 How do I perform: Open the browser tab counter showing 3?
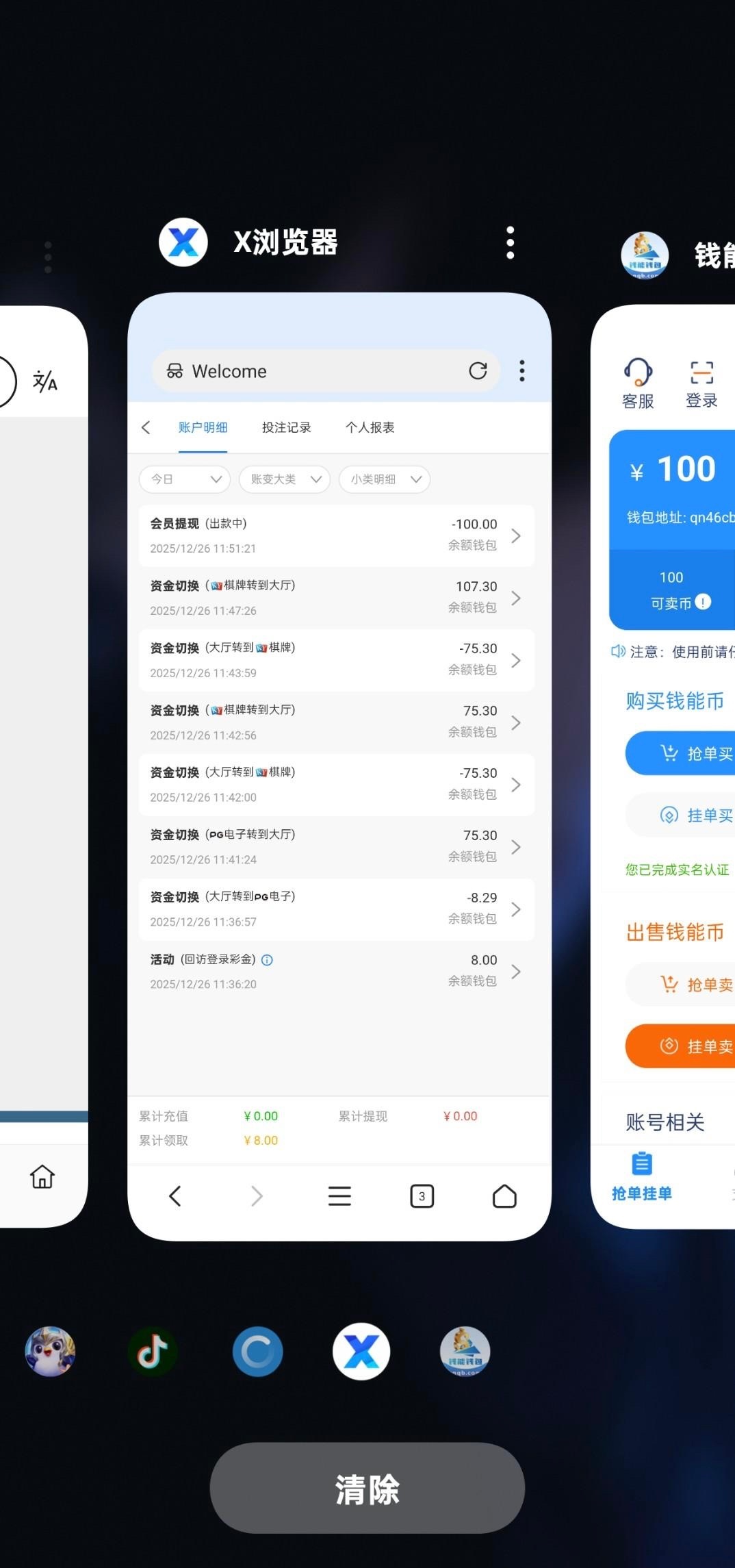(422, 1196)
